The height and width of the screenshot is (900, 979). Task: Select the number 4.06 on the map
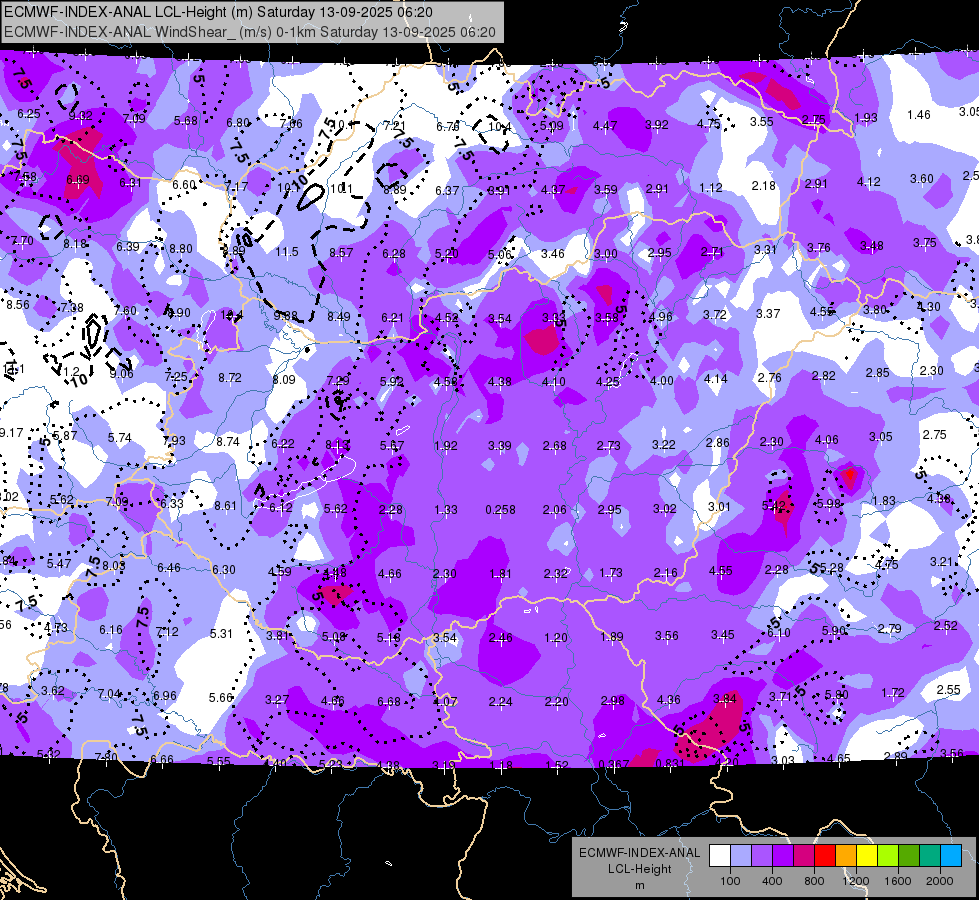tap(827, 440)
